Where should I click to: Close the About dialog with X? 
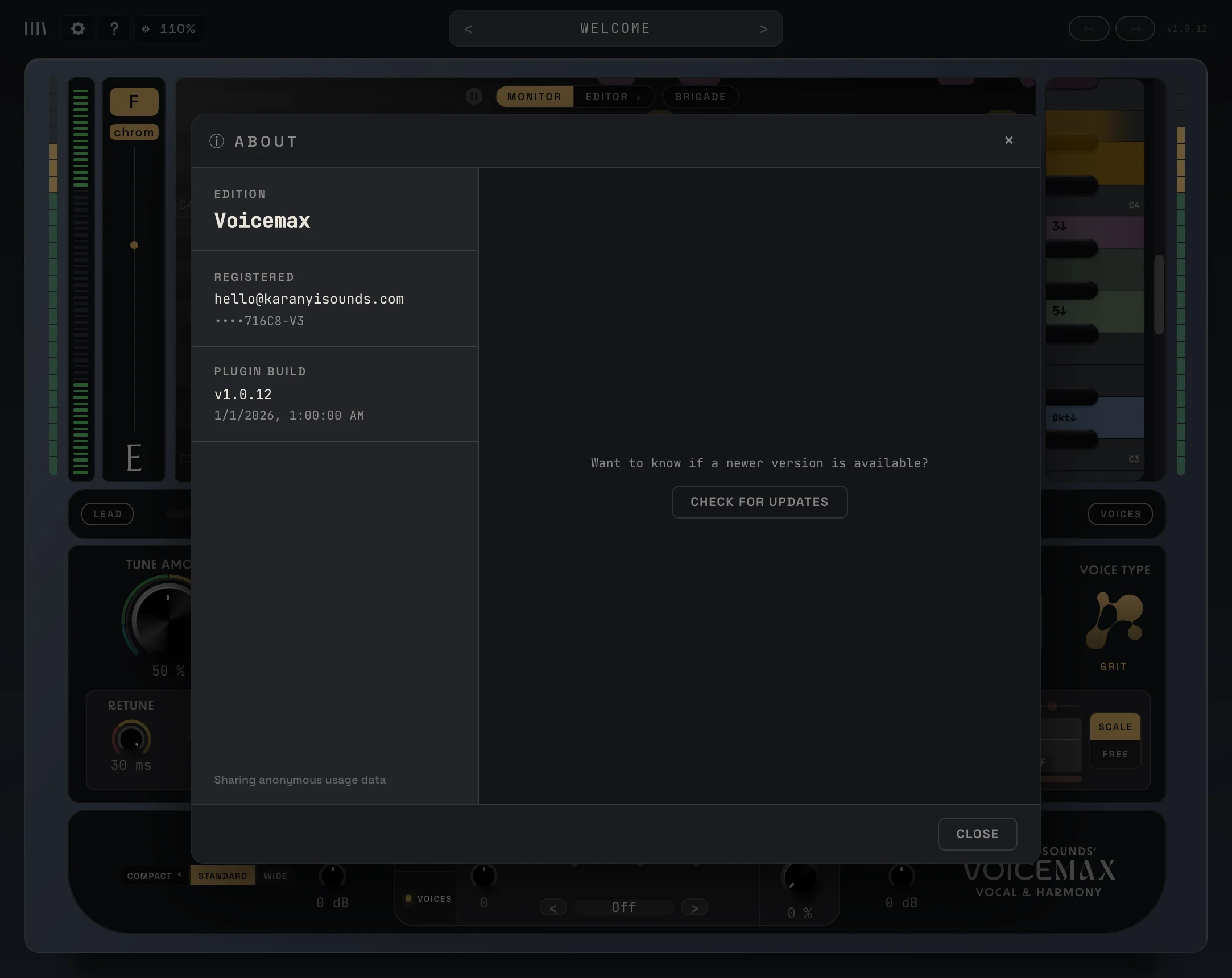1008,140
